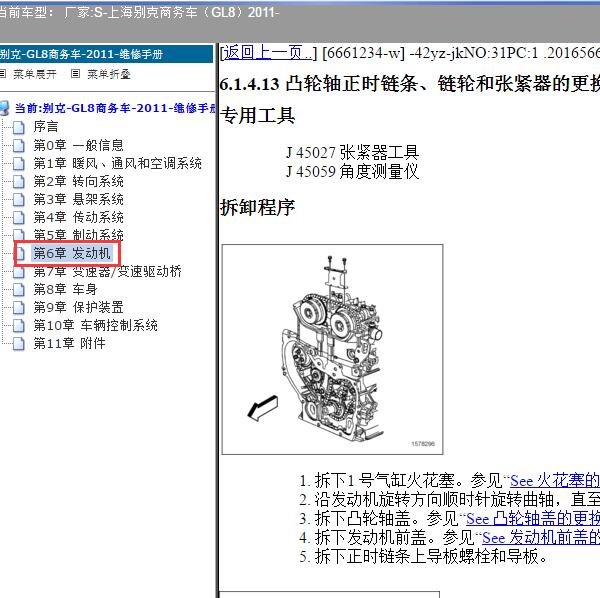600x598 pixels.
Task: Click the 拆卸程序 section heading
Action: coord(257,208)
